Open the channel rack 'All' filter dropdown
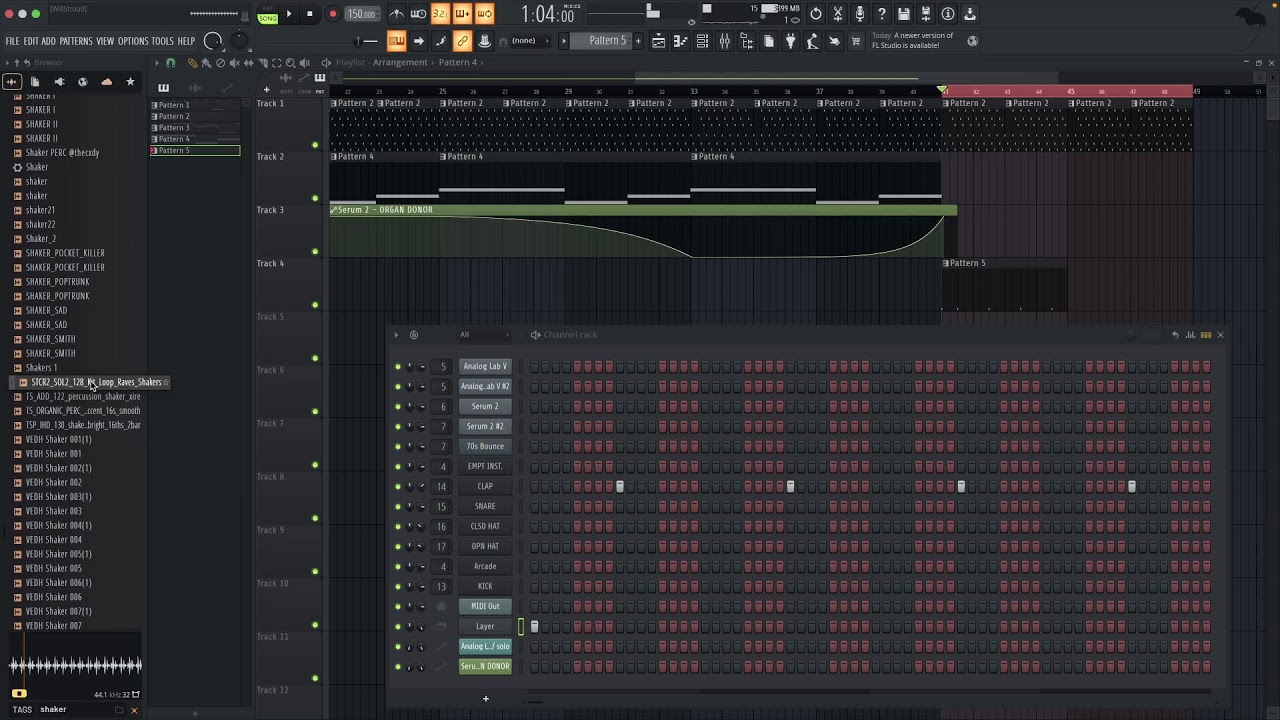The width and height of the screenshot is (1280, 720). click(484, 335)
